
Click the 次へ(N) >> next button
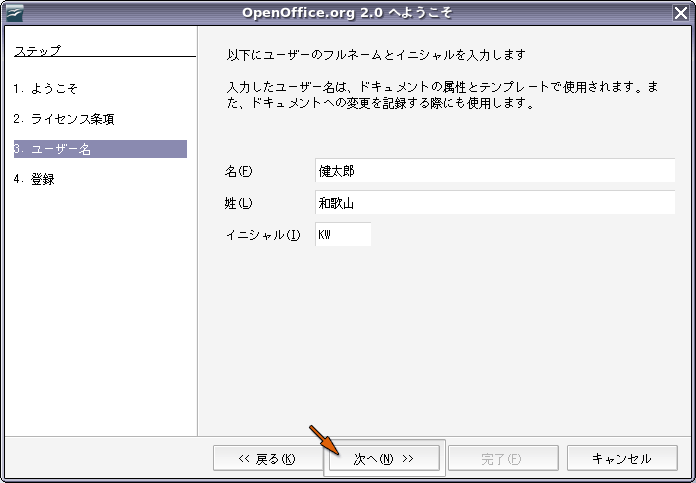pos(384,458)
